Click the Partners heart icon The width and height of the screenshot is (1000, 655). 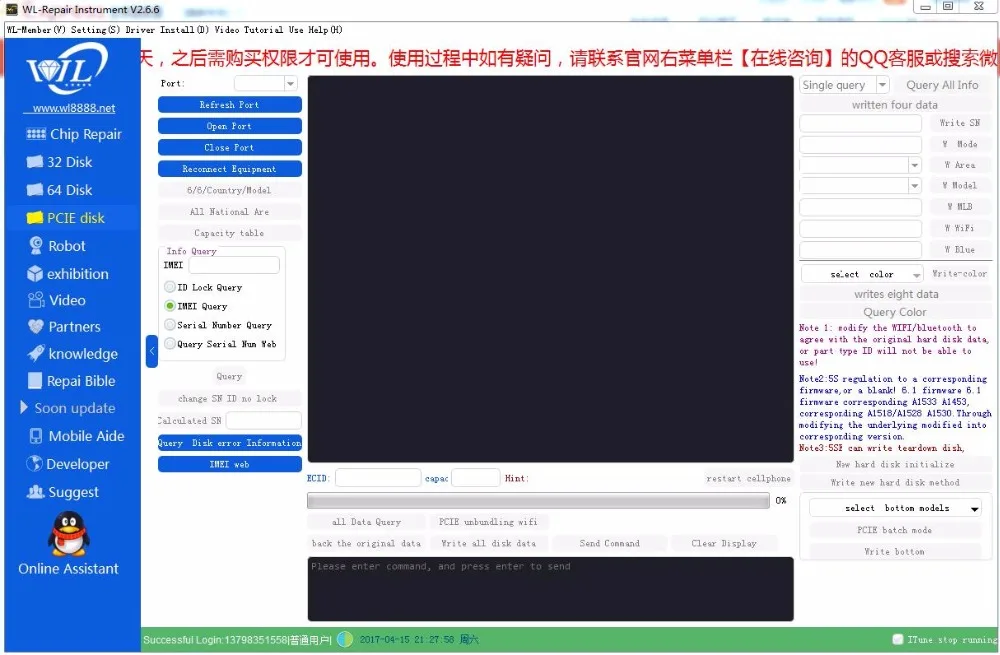point(36,327)
